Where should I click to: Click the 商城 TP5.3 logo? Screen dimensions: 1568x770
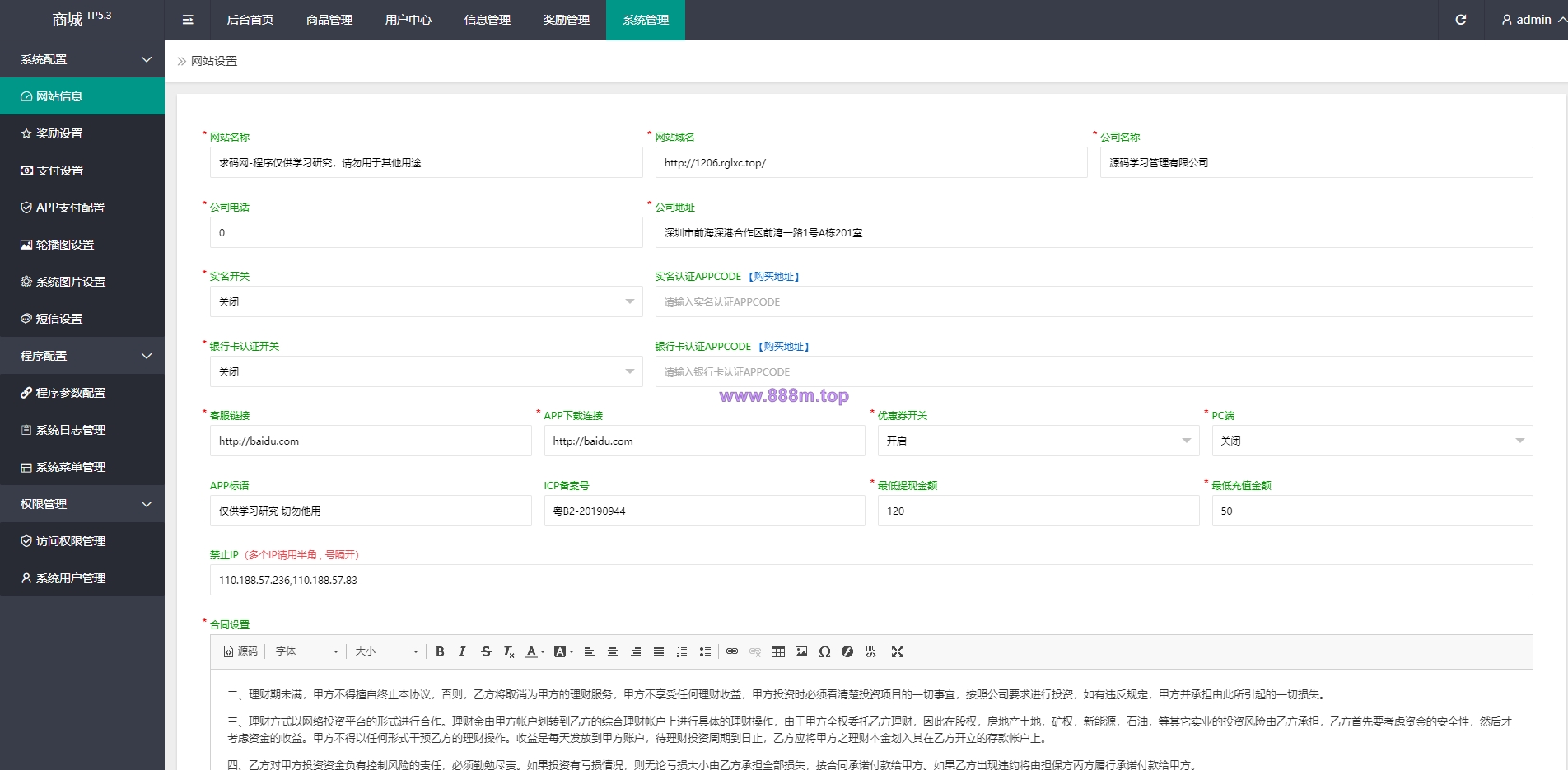point(82,18)
